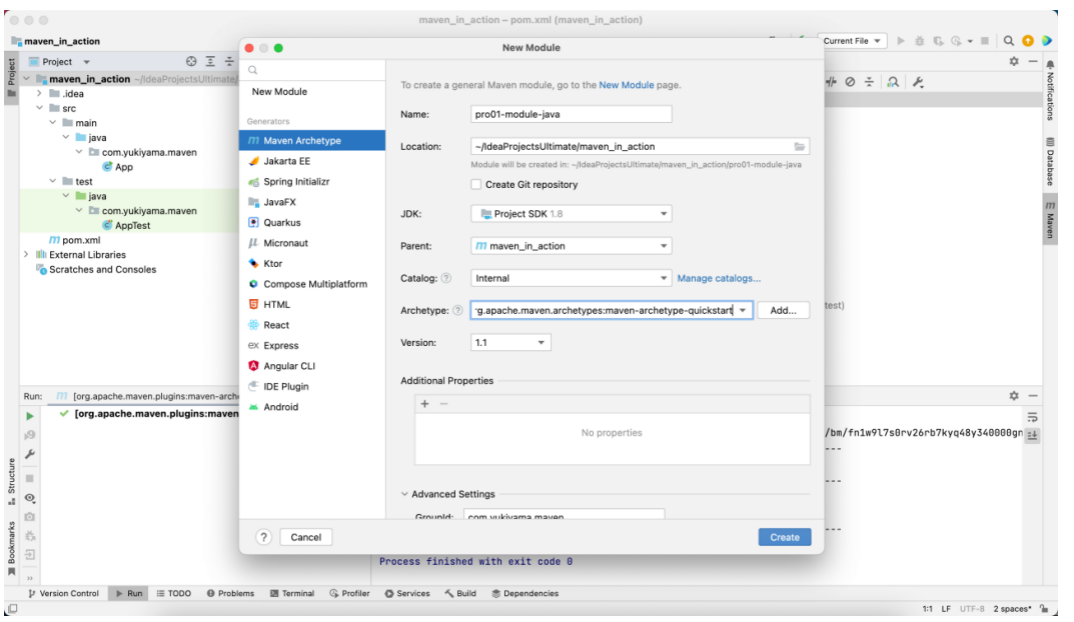
Task: Click the Archetype help question icon
Action: [458, 310]
